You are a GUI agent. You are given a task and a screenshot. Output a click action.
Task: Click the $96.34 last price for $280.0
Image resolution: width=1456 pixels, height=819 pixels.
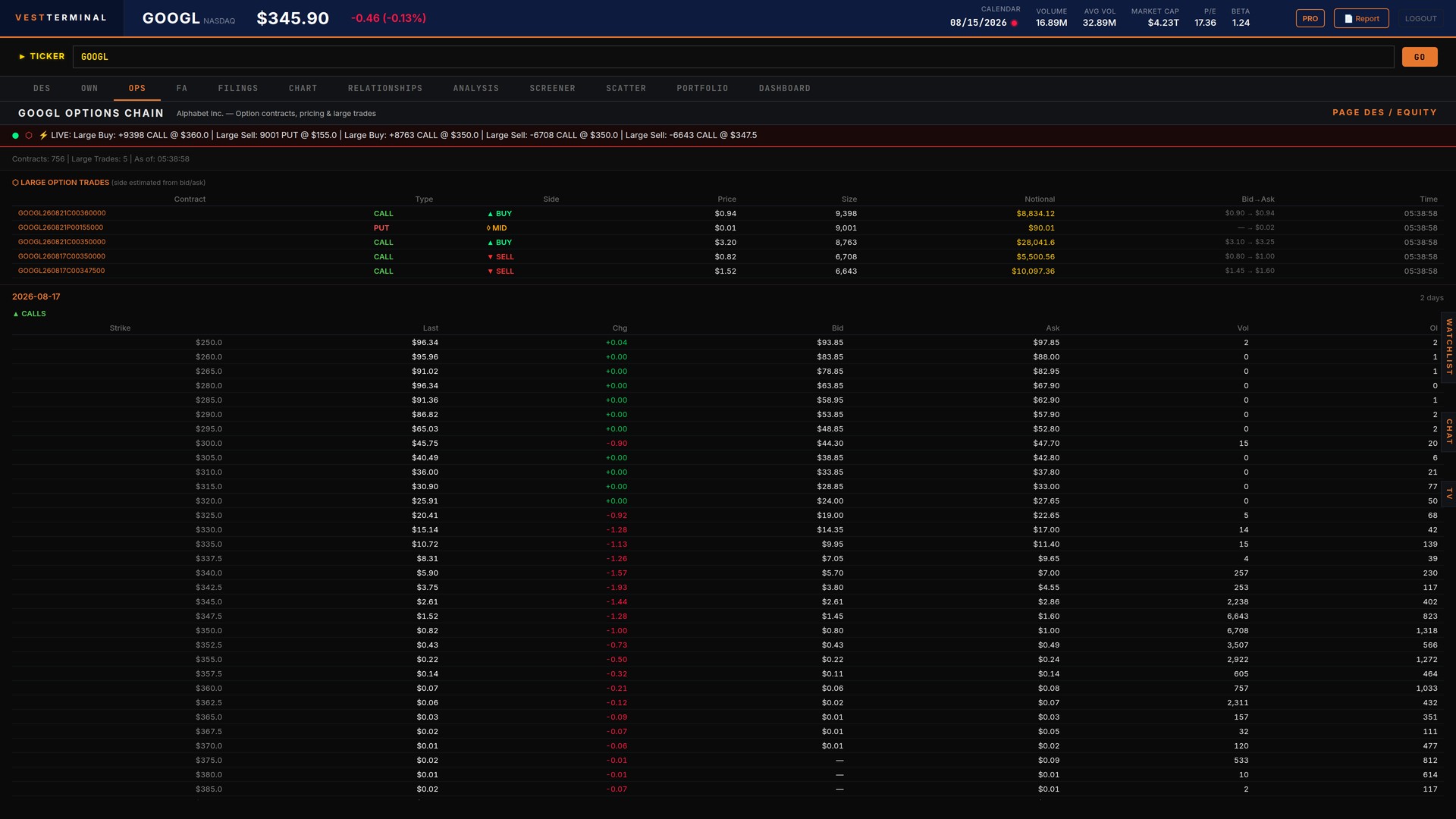coord(425,386)
